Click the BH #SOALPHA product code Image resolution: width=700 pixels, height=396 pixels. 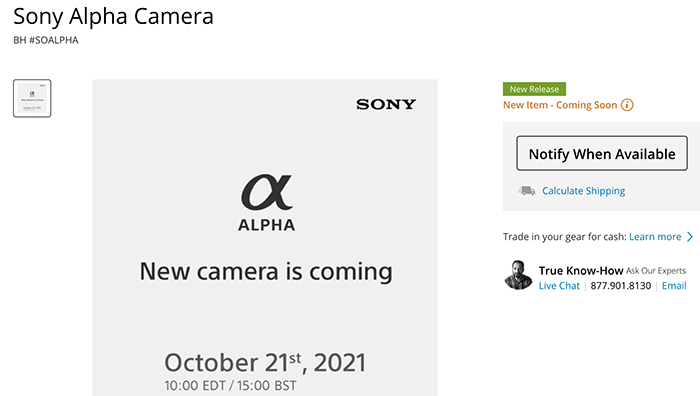tap(46, 40)
